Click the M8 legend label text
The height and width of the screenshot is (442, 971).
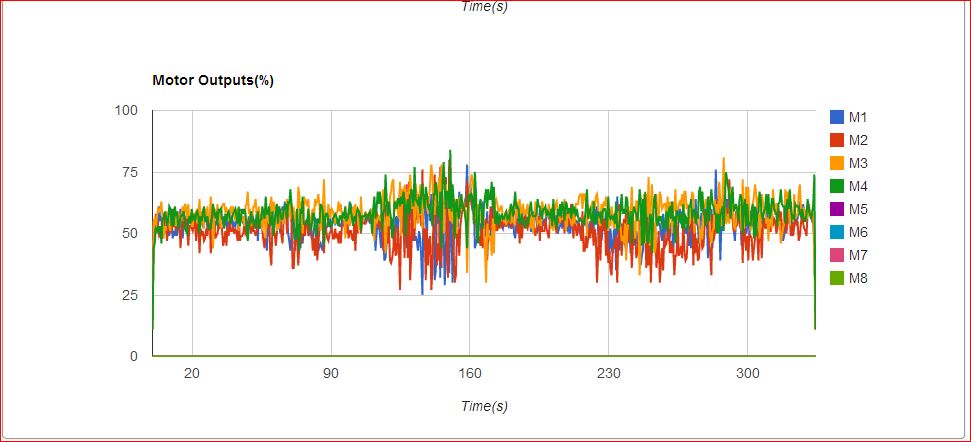858,278
